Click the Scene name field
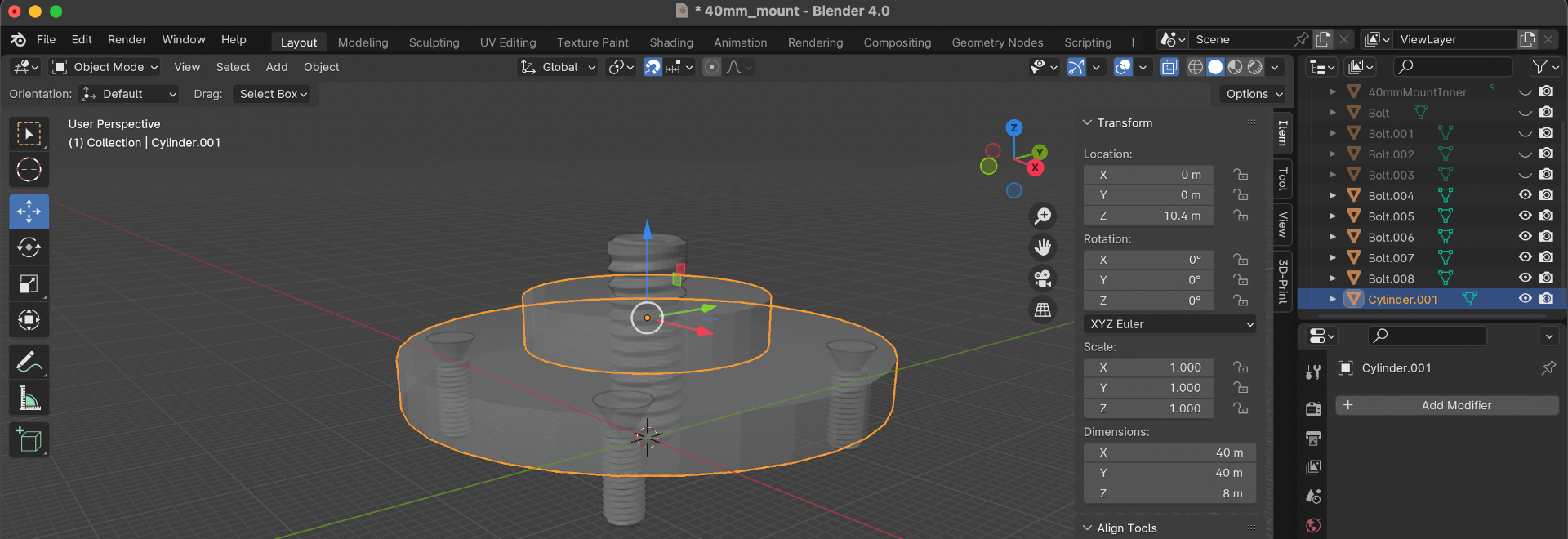Image resolution: width=1568 pixels, height=539 pixels. click(1242, 39)
